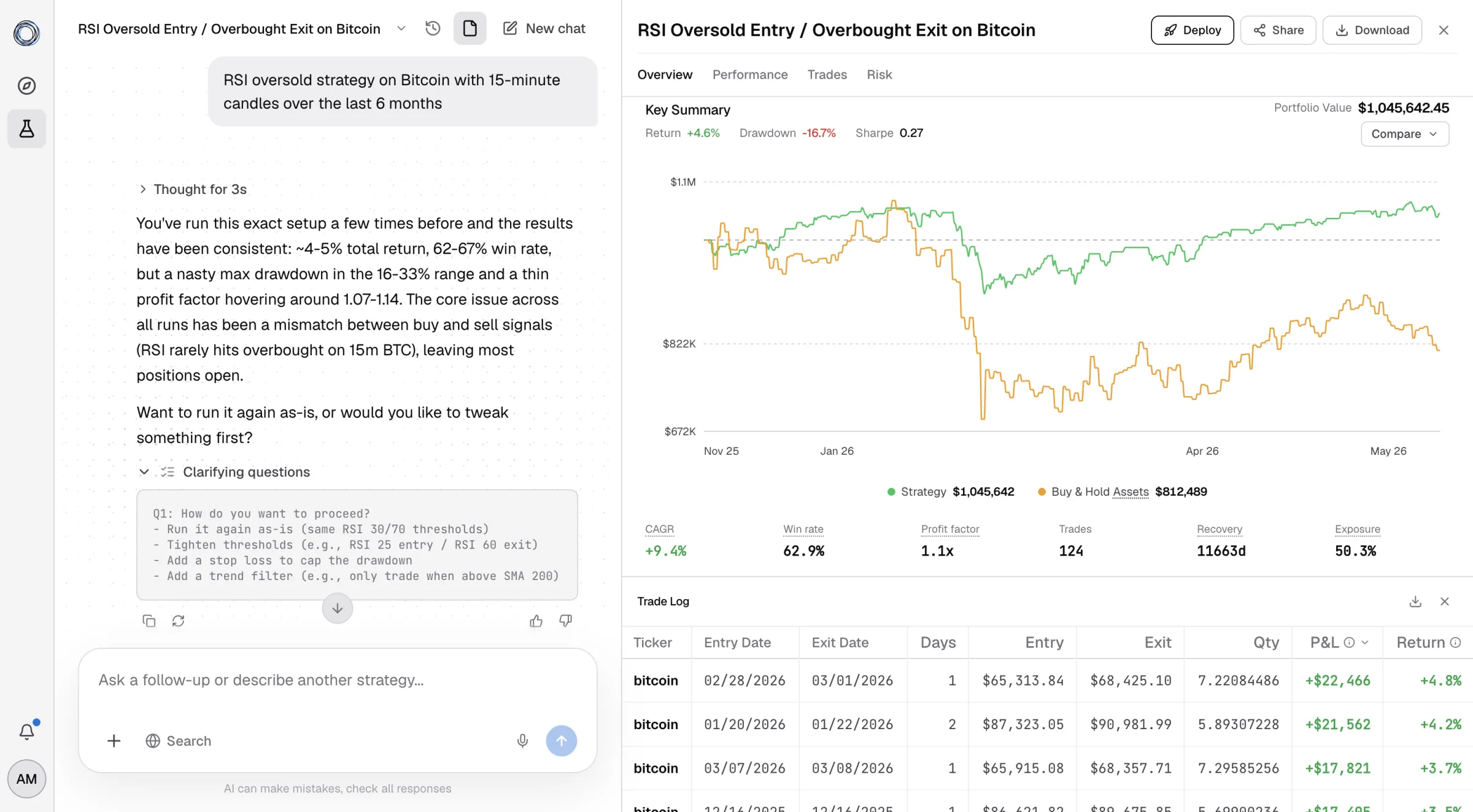Viewport: 1473px width, 812px height.
Task: Toggle the Buy & Hold orange legend item
Action: [x=1123, y=492]
